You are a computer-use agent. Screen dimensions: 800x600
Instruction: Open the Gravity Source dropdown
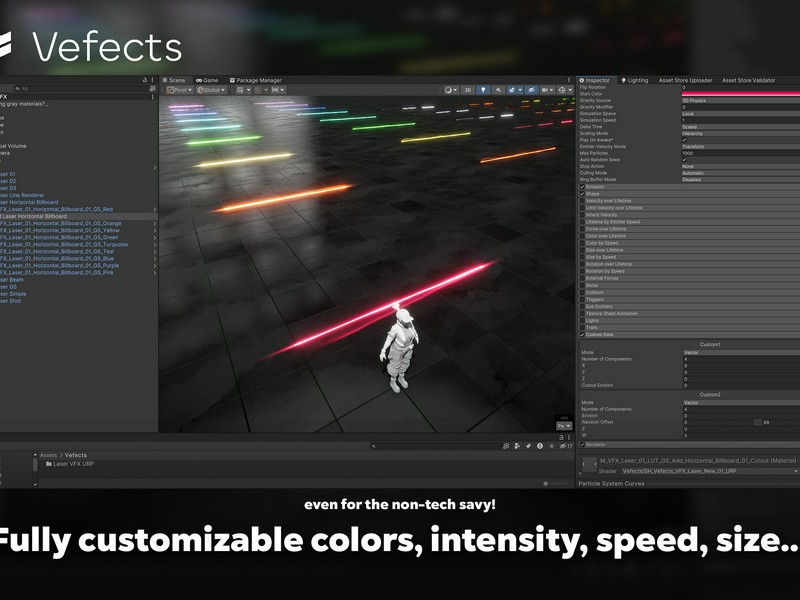pos(741,101)
